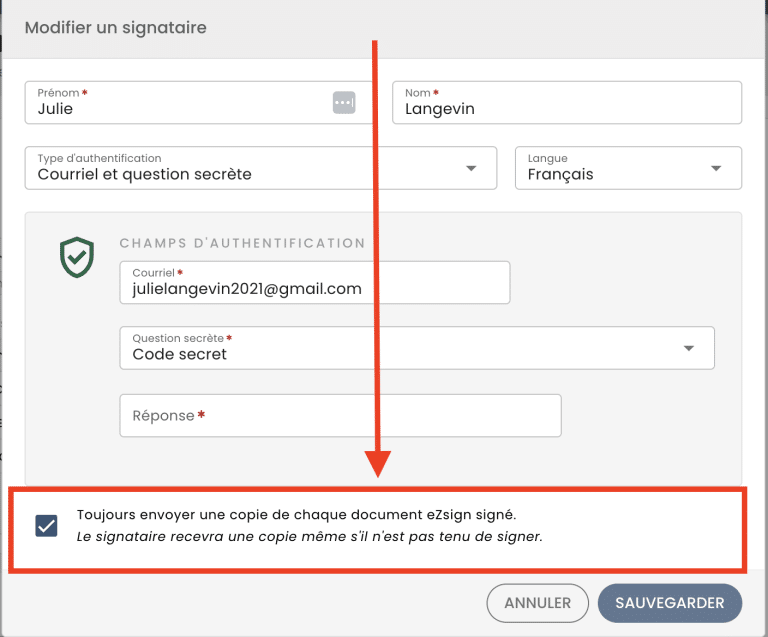
Task: Click the red arrow annotation head
Action: point(378,464)
